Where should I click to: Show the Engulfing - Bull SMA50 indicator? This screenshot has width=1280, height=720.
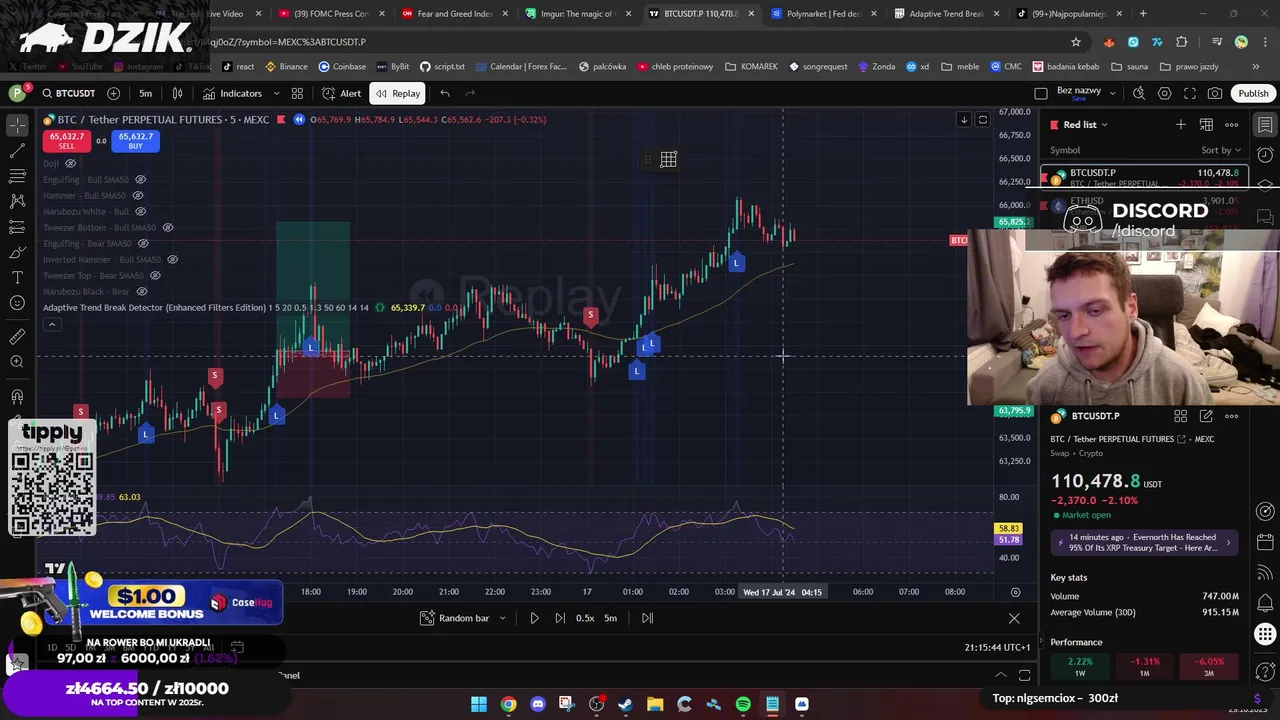[140, 179]
